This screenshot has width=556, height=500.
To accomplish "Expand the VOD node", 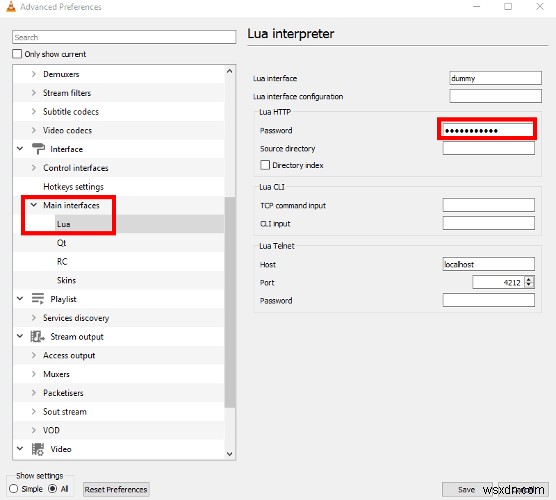I will click(x=34, y=430).
